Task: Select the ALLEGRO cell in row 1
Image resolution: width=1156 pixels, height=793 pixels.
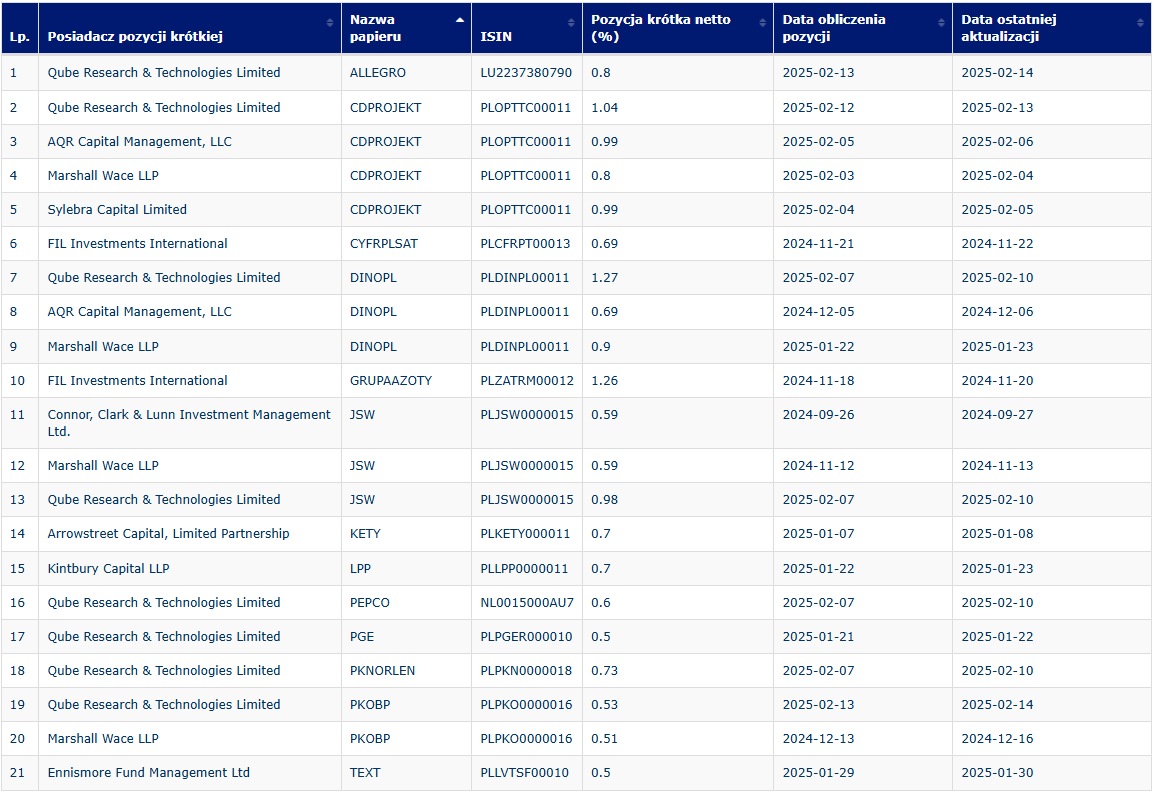Action: [x=378, y=73]
